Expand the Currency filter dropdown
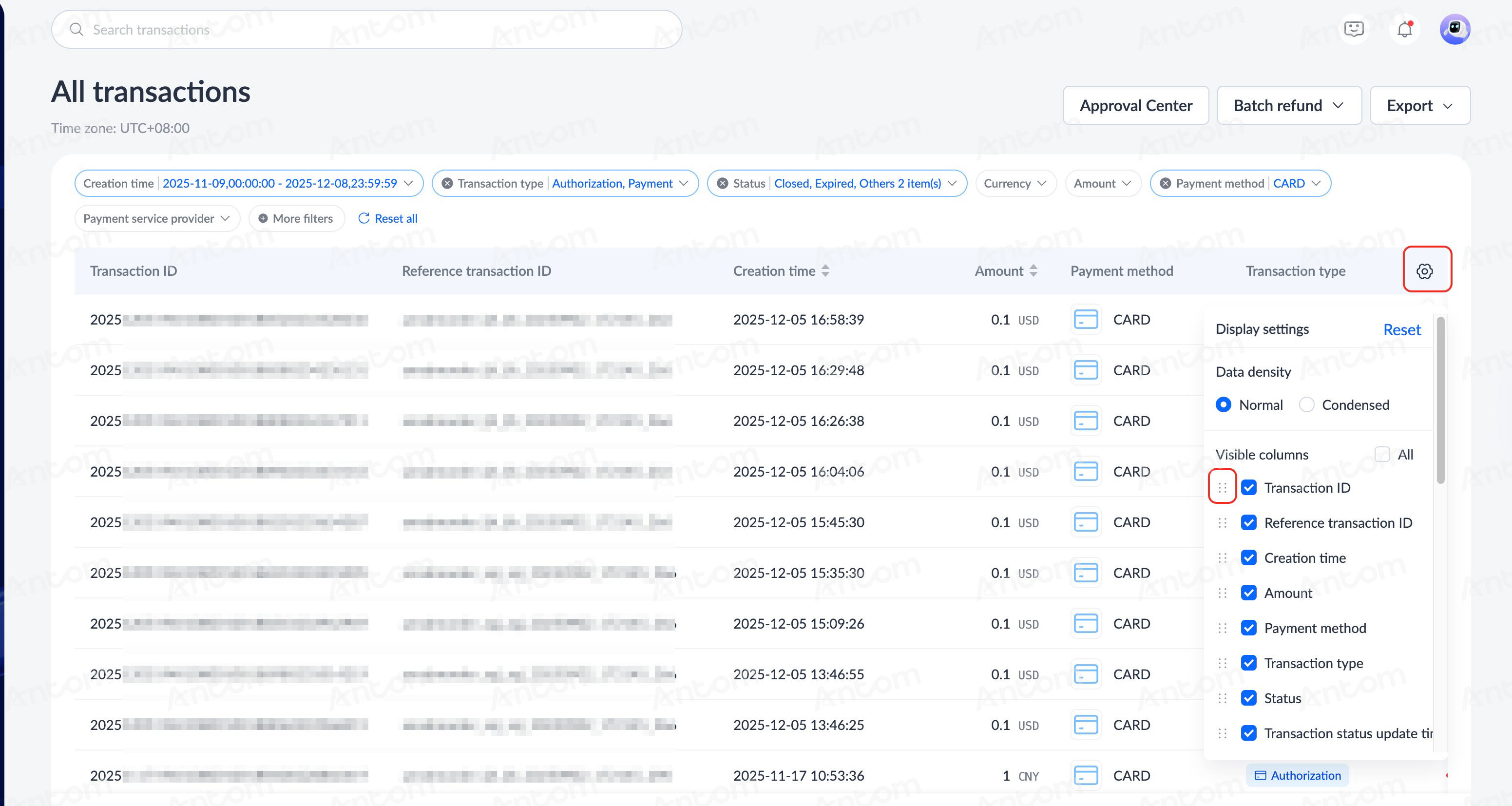 point(1015,183)
